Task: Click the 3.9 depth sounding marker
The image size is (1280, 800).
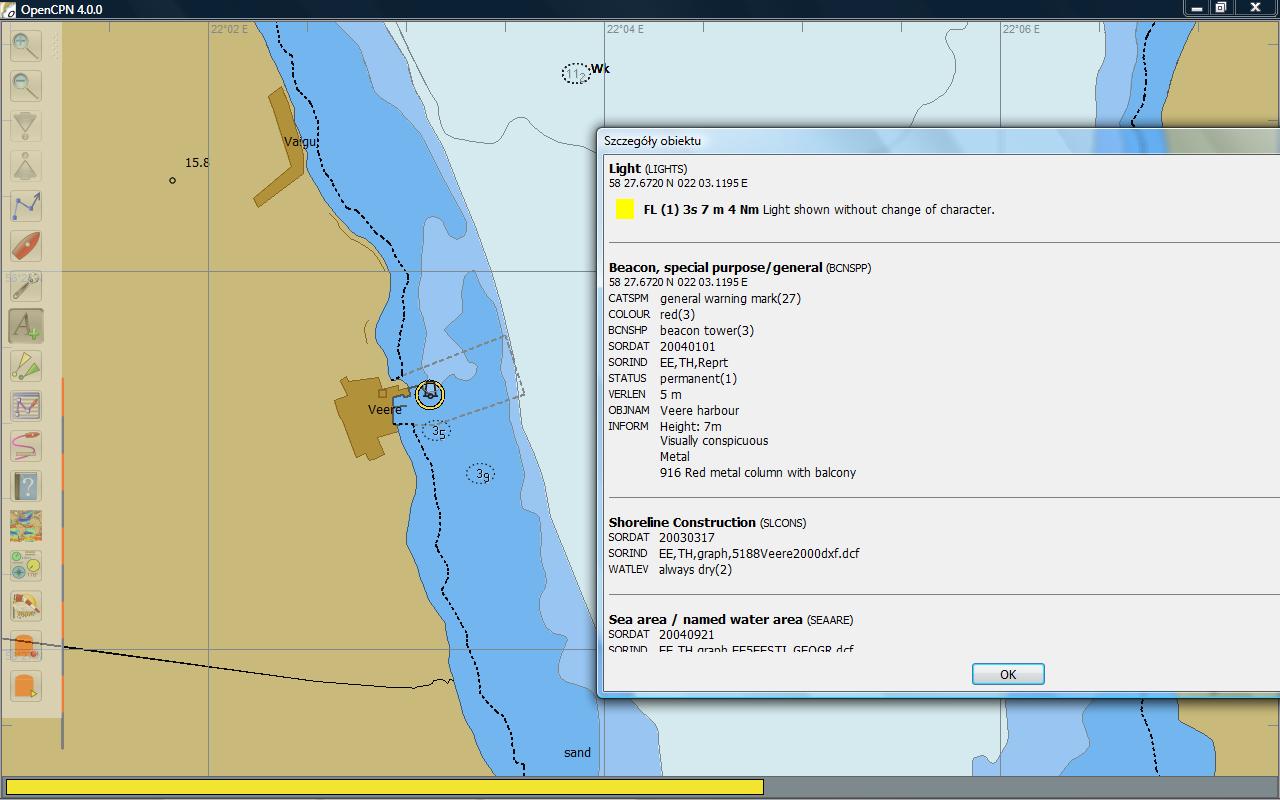Action: tap(481, 474)
